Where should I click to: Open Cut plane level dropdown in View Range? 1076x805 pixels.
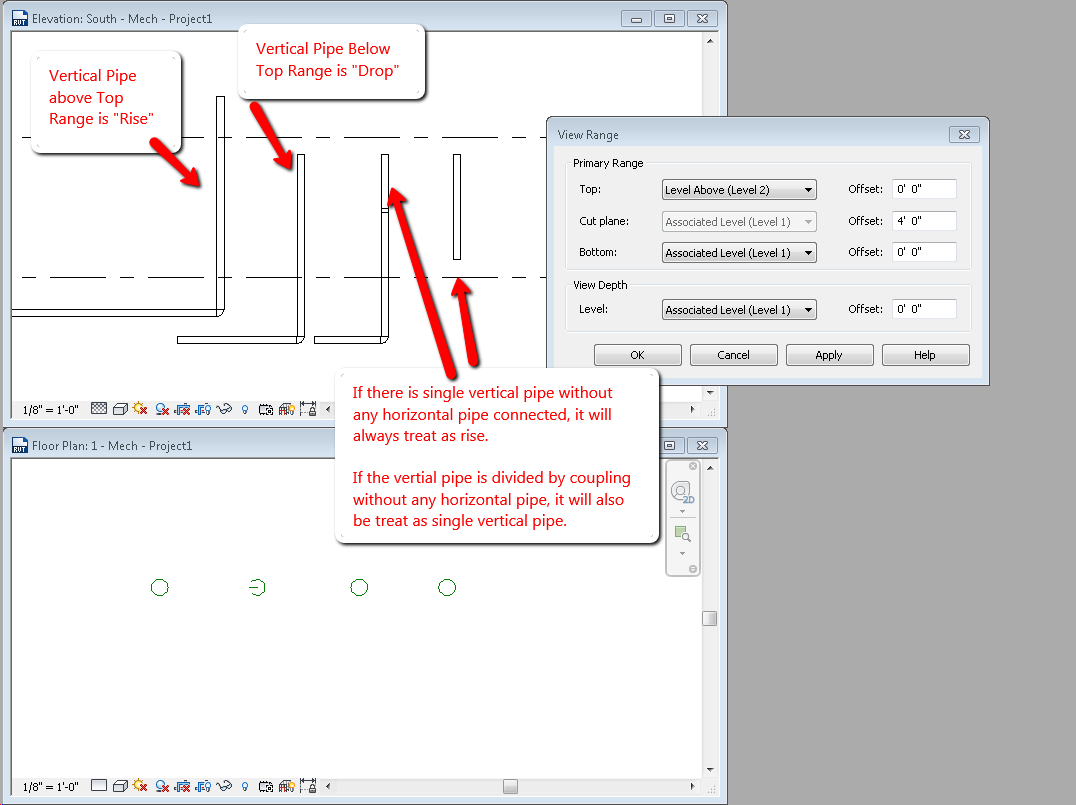point(739,222)
